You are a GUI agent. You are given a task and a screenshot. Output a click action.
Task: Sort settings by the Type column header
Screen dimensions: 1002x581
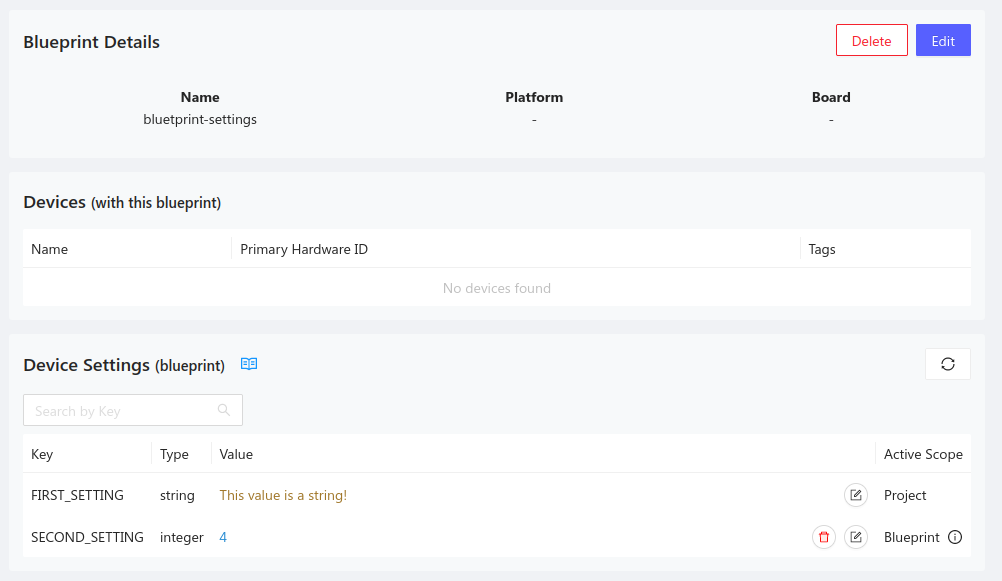pyautogui.click(x=174, y=454)
